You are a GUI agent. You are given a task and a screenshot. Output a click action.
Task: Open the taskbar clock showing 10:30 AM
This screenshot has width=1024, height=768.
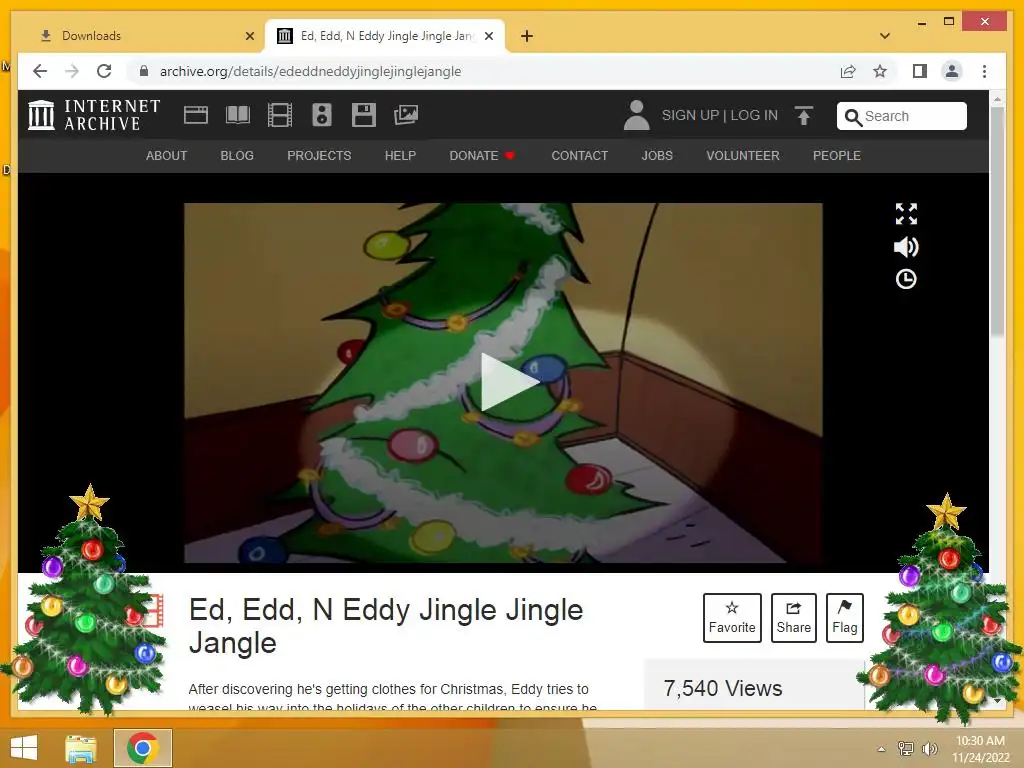pos(980,748)
